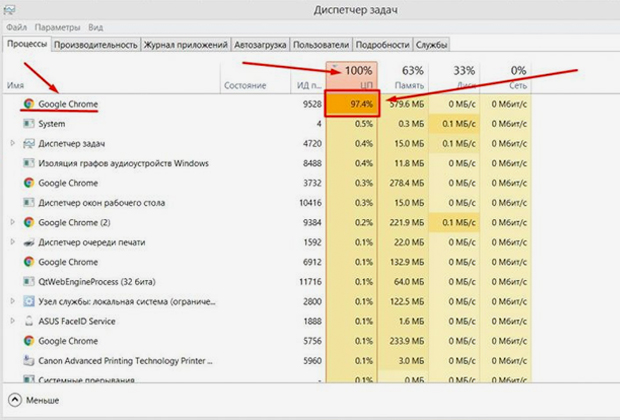
Task: Open the Файл menu
Action: pyautogui.click(x=17, y=27)
